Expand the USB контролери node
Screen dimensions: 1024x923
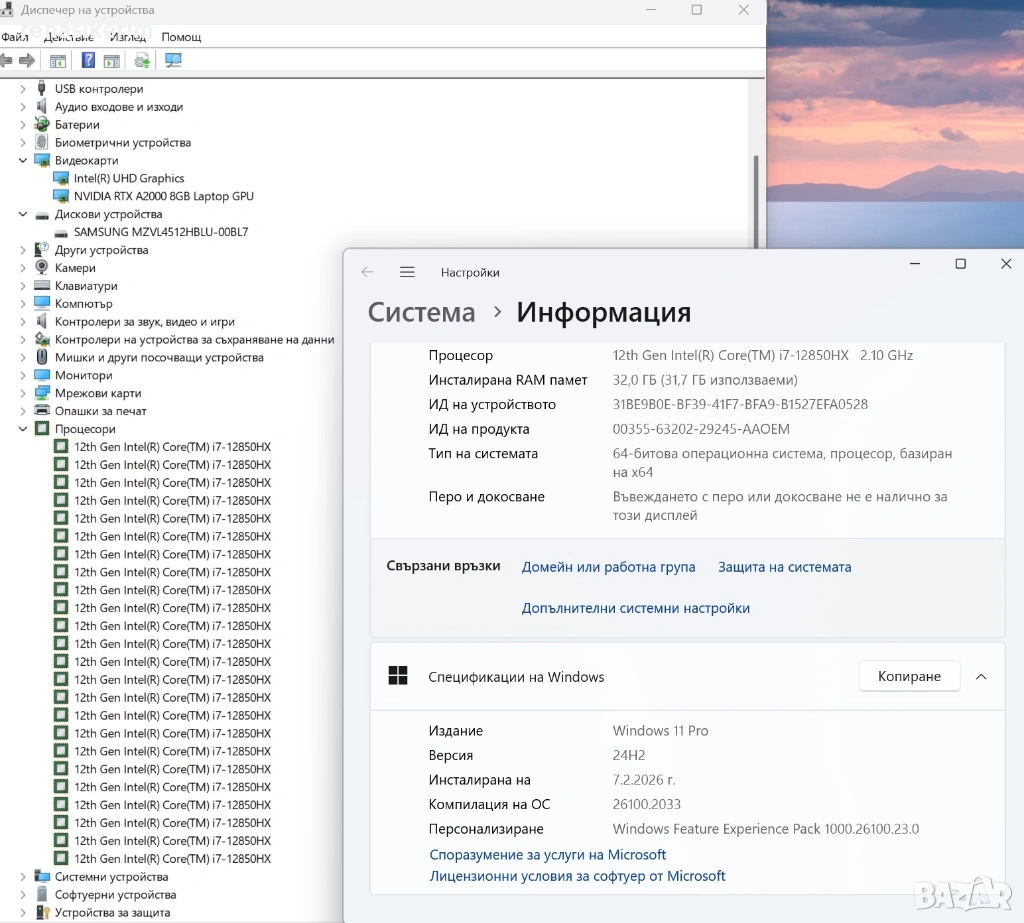(23, 89)
